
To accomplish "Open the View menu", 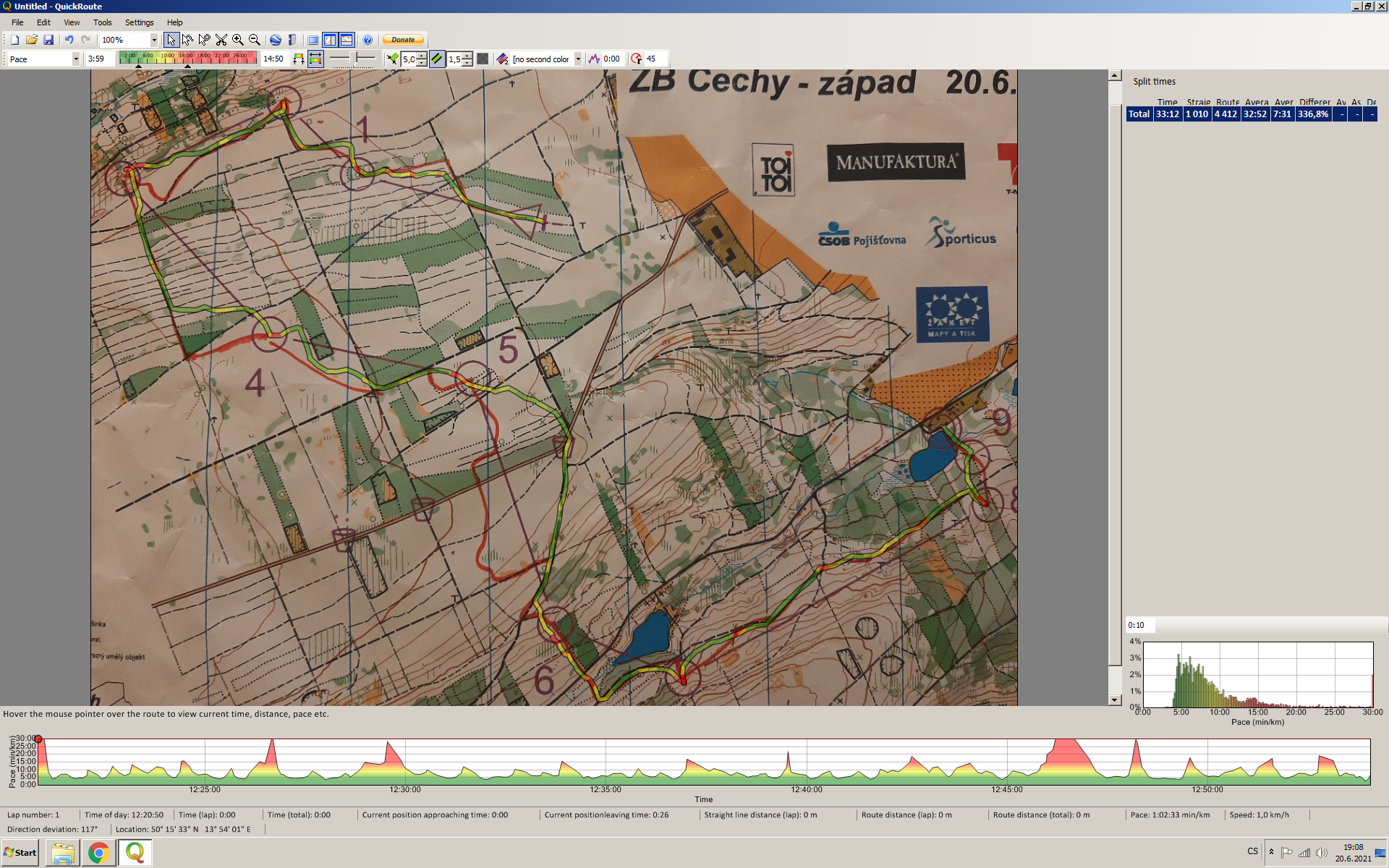I will tap(72, 22).
